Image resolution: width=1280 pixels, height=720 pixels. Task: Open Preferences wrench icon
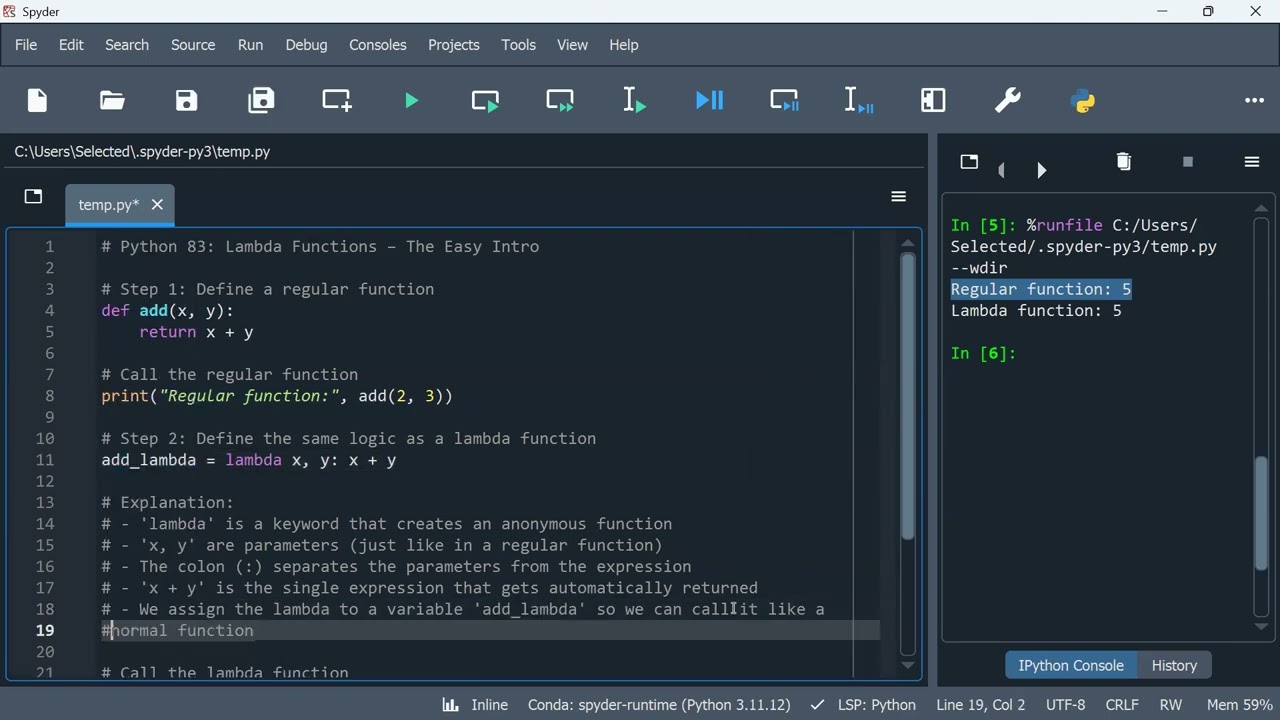pos(1008,100)
